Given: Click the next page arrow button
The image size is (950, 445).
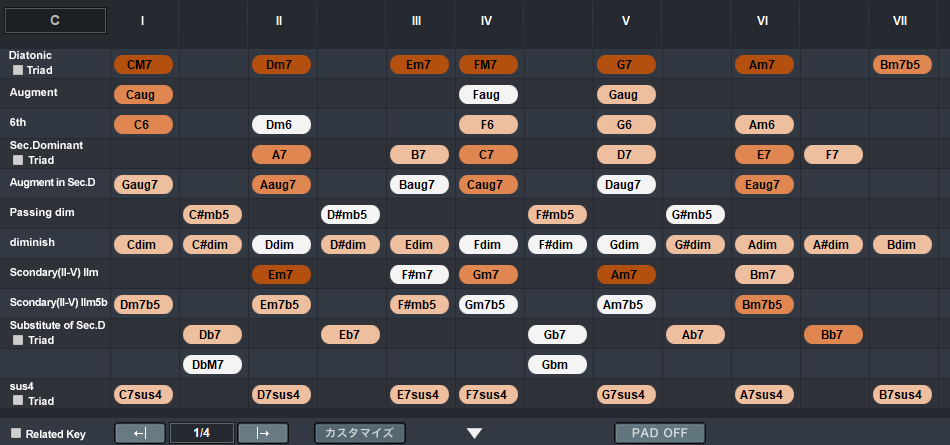Looking at the screenshot, I should click(x=263, y=433).
